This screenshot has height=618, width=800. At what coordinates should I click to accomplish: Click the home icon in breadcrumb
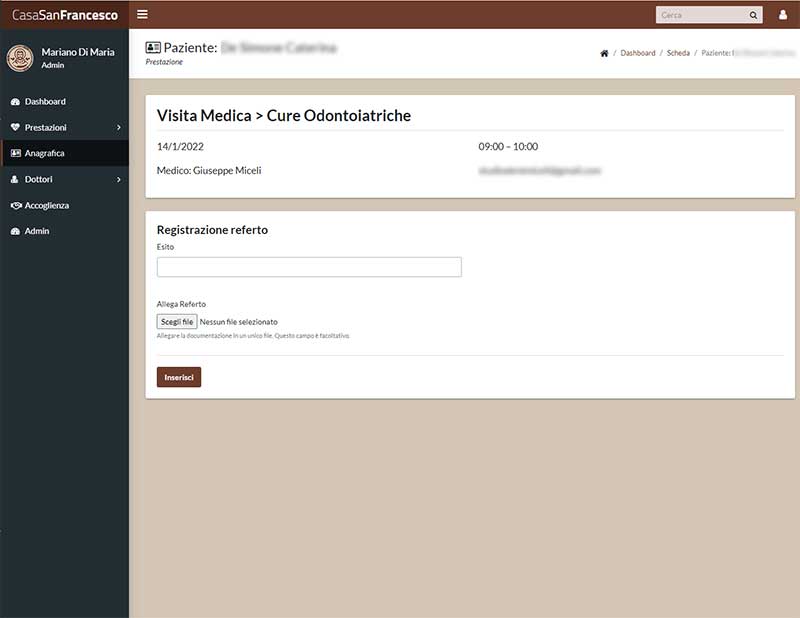(604, 53)
